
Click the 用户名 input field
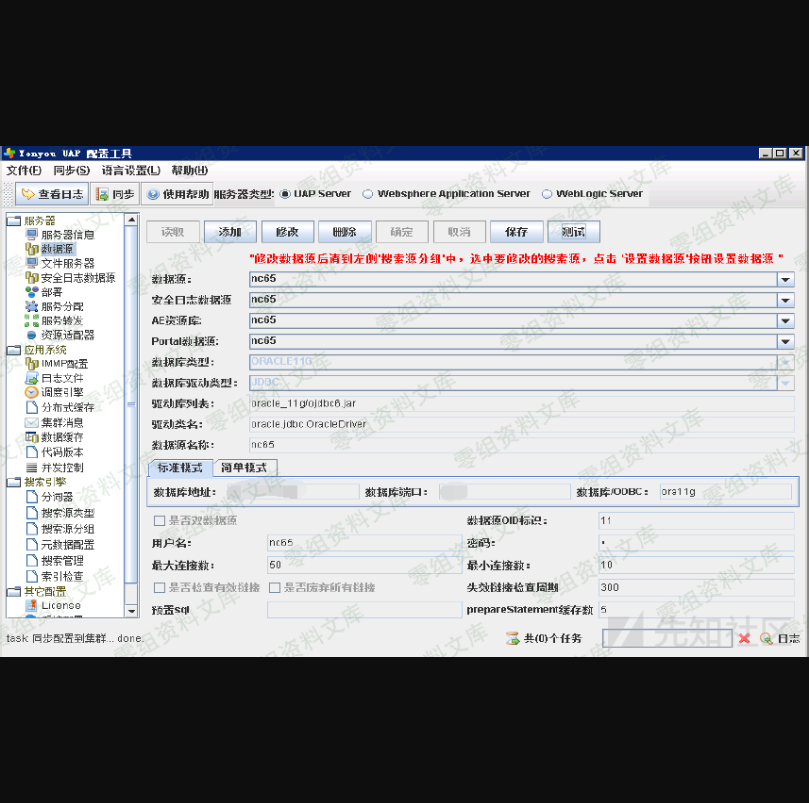tap(360, 542)
